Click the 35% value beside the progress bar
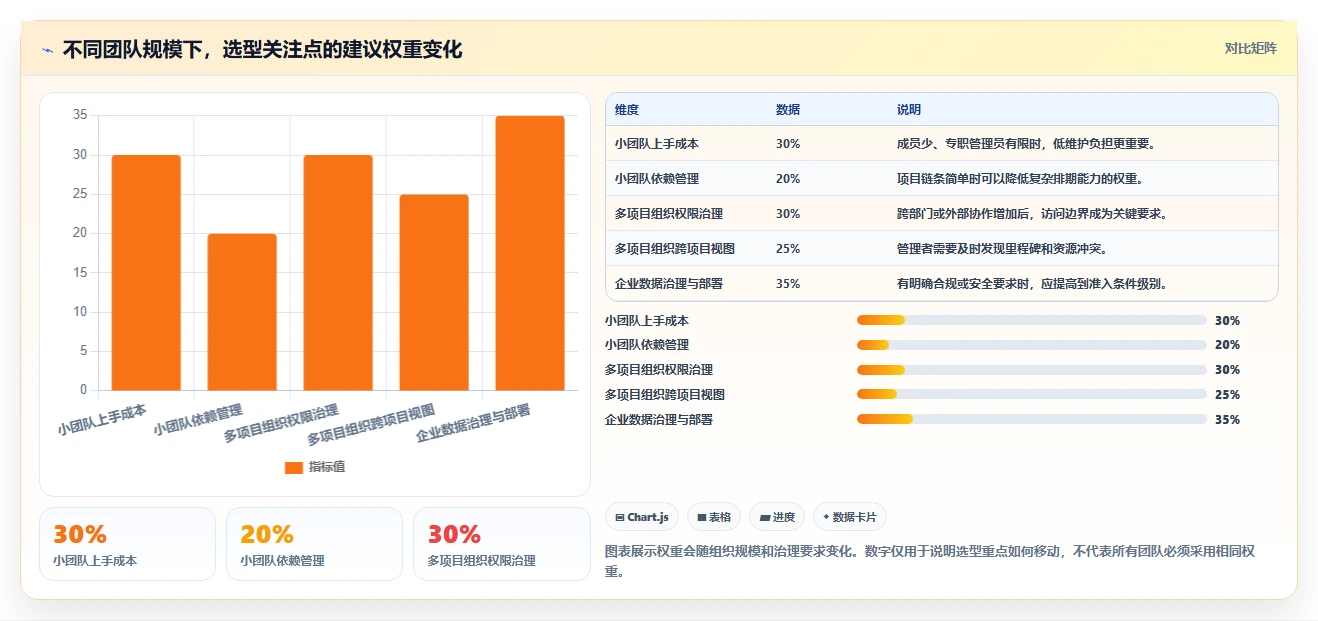Screen dimensions: 1318x621 (1227, 420)
